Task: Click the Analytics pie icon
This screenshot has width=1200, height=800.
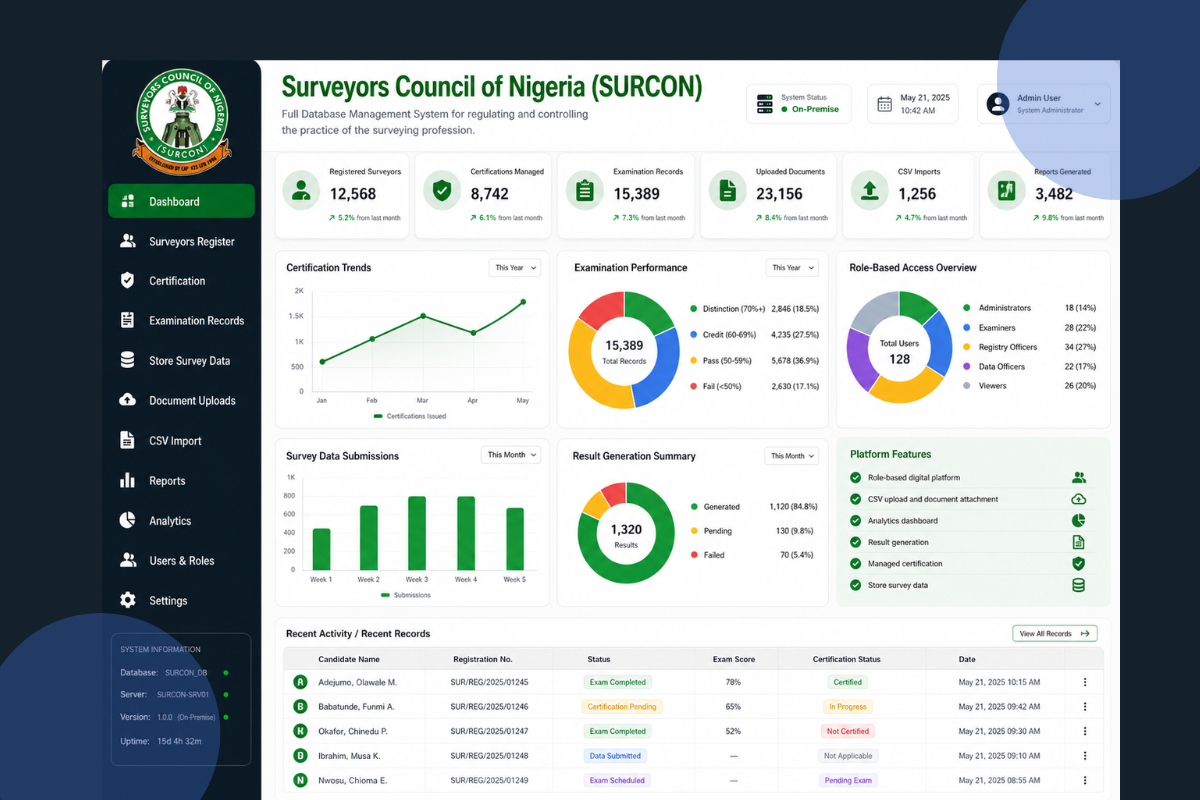Action: (127, 520)
